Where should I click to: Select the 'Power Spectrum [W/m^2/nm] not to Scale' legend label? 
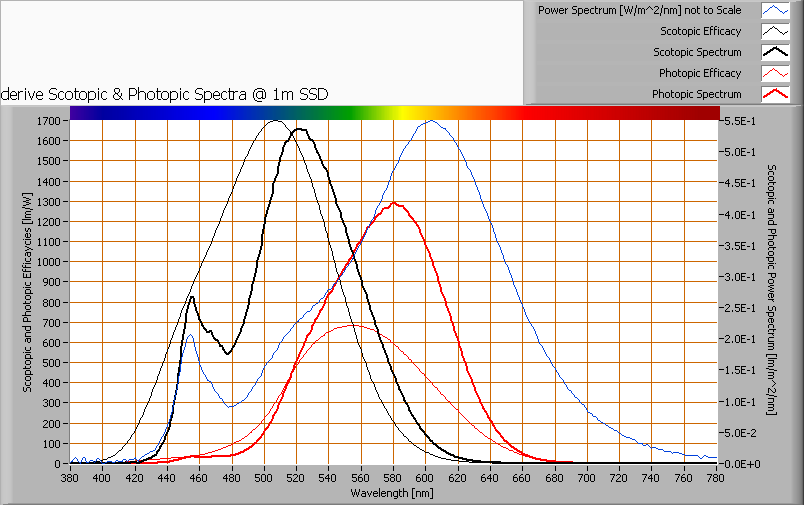pos(639,10)
